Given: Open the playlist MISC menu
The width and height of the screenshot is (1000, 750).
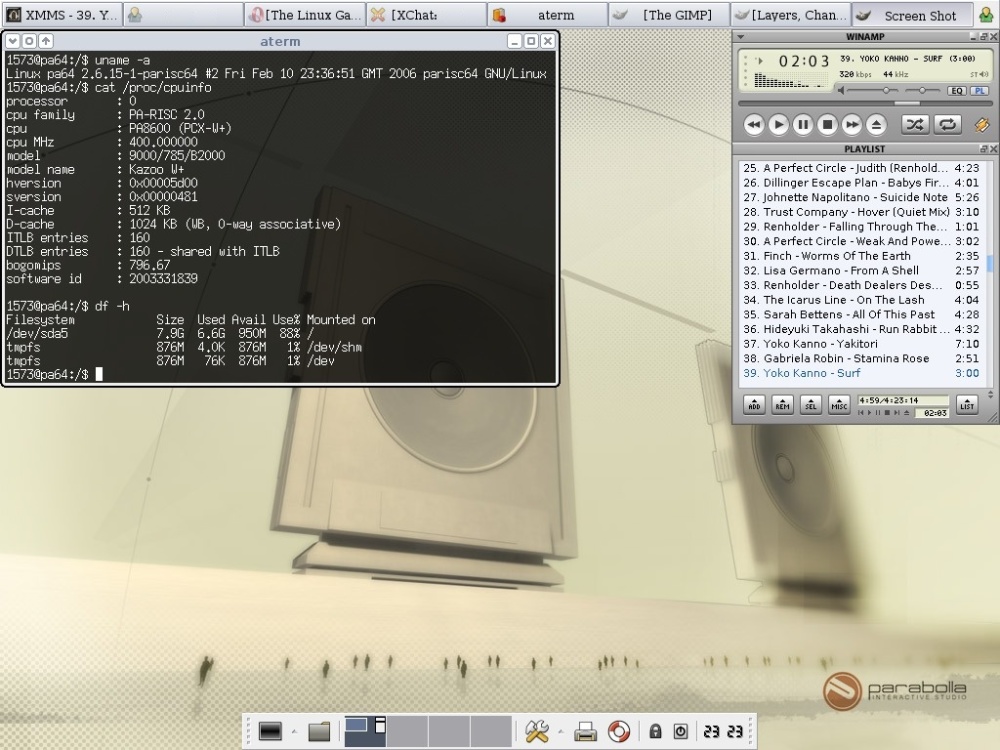Looking at the screenshot, I should click(839, 405).
